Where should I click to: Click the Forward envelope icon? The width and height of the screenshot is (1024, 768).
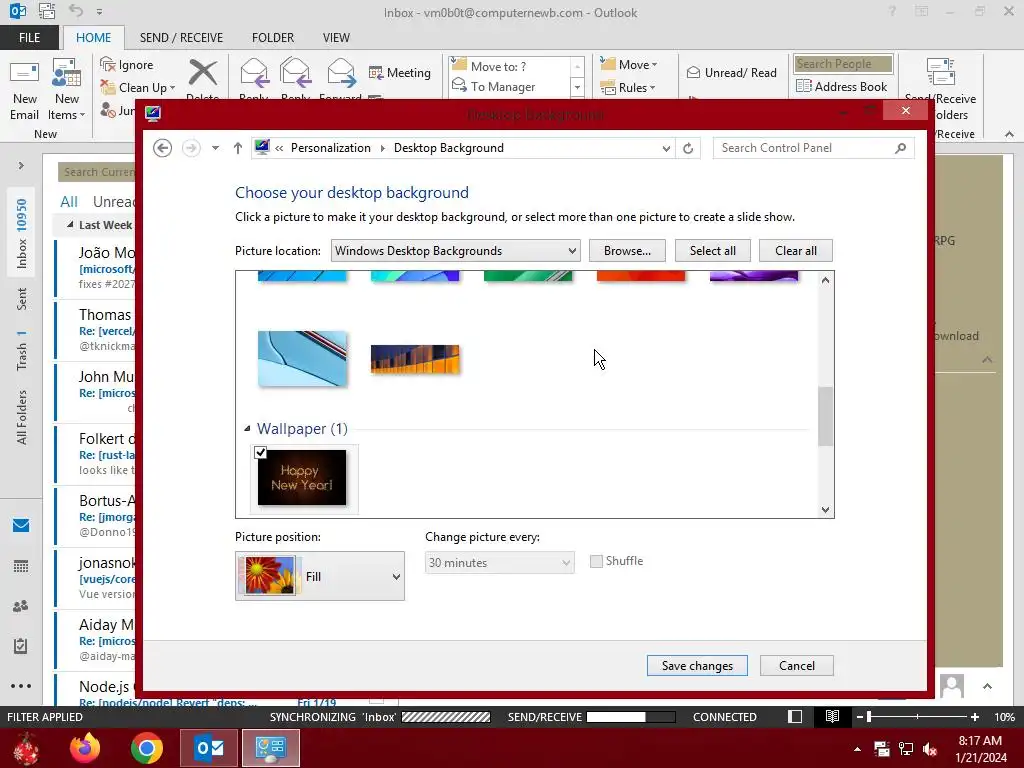[x=341, y=73]
